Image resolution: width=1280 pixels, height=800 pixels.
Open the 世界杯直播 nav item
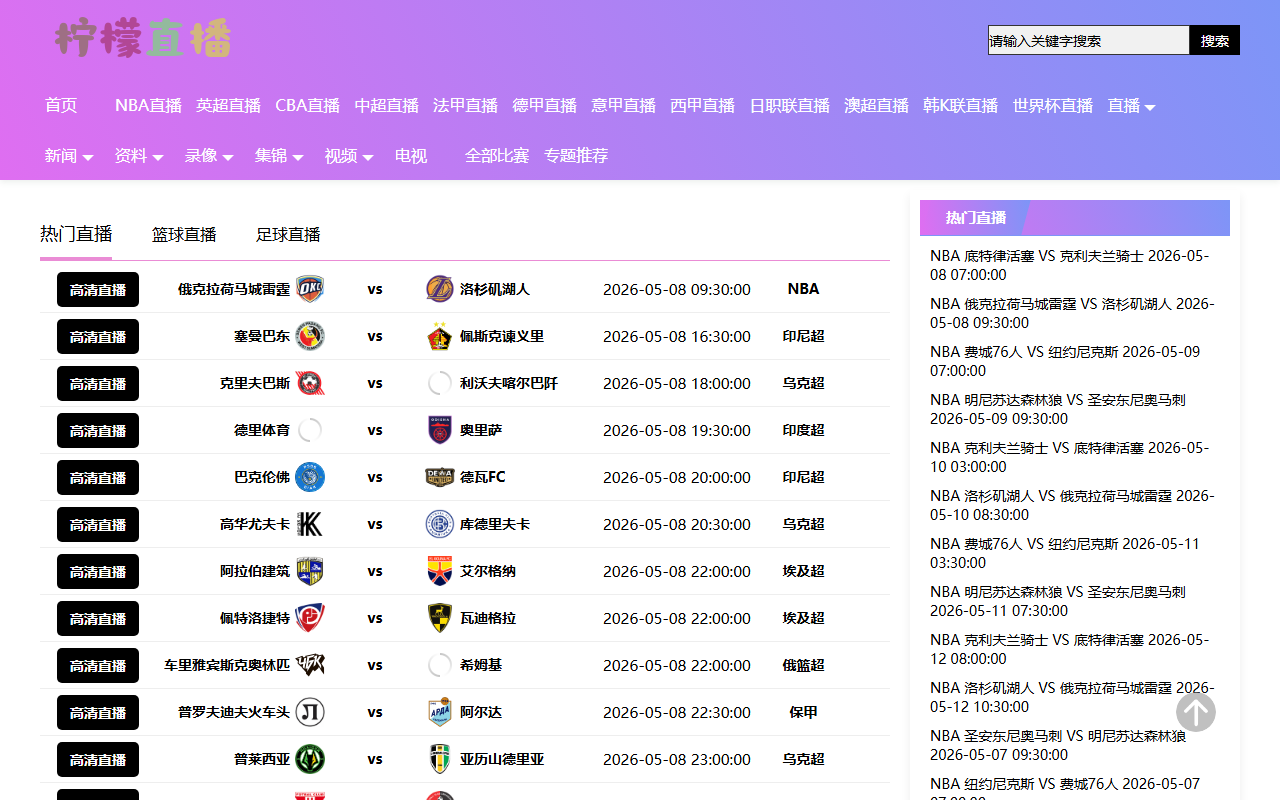(1053, 106)
